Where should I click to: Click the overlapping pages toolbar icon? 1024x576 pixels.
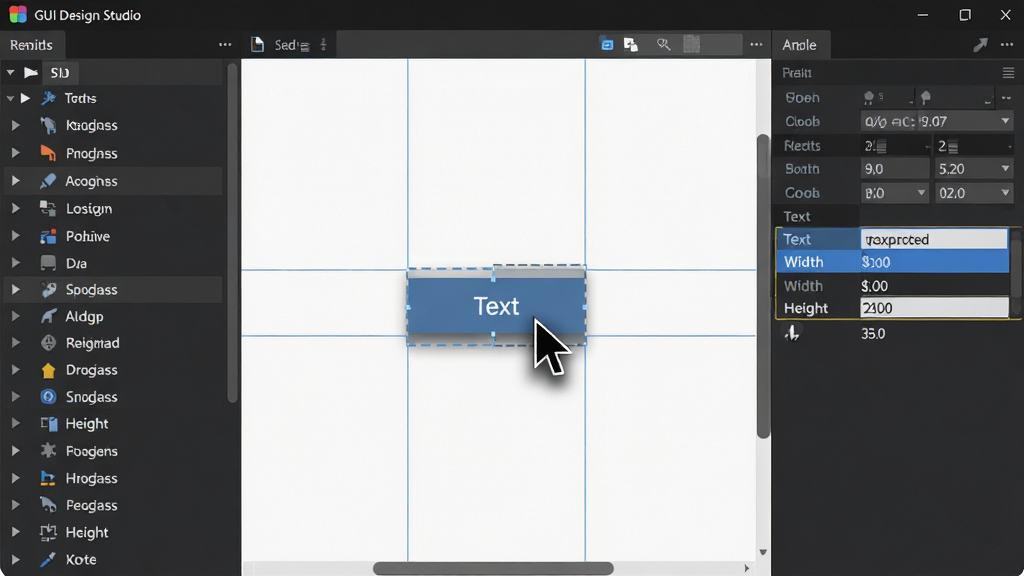tap(631, 44)
